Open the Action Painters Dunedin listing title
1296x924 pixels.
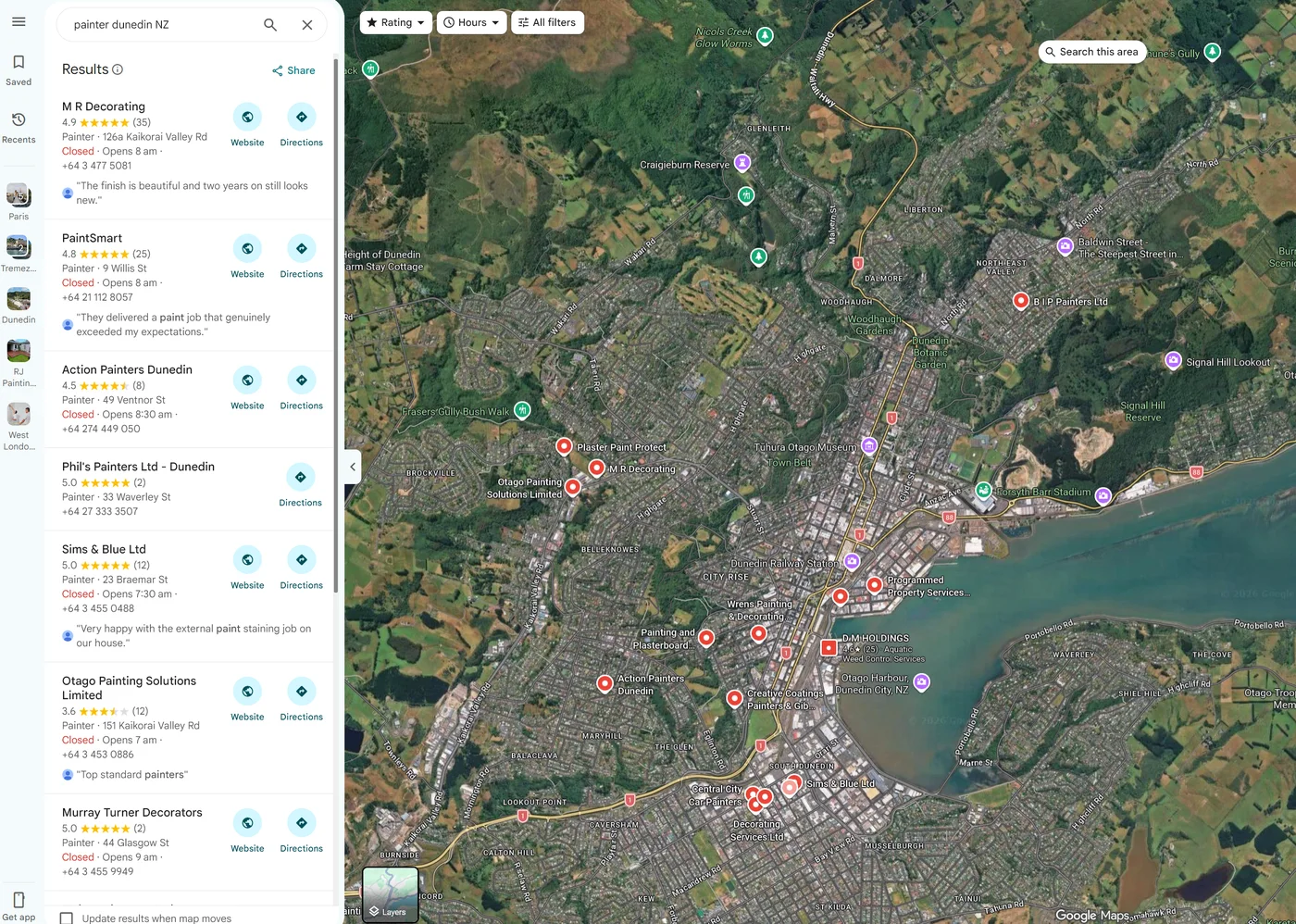(x=127, y=369)
